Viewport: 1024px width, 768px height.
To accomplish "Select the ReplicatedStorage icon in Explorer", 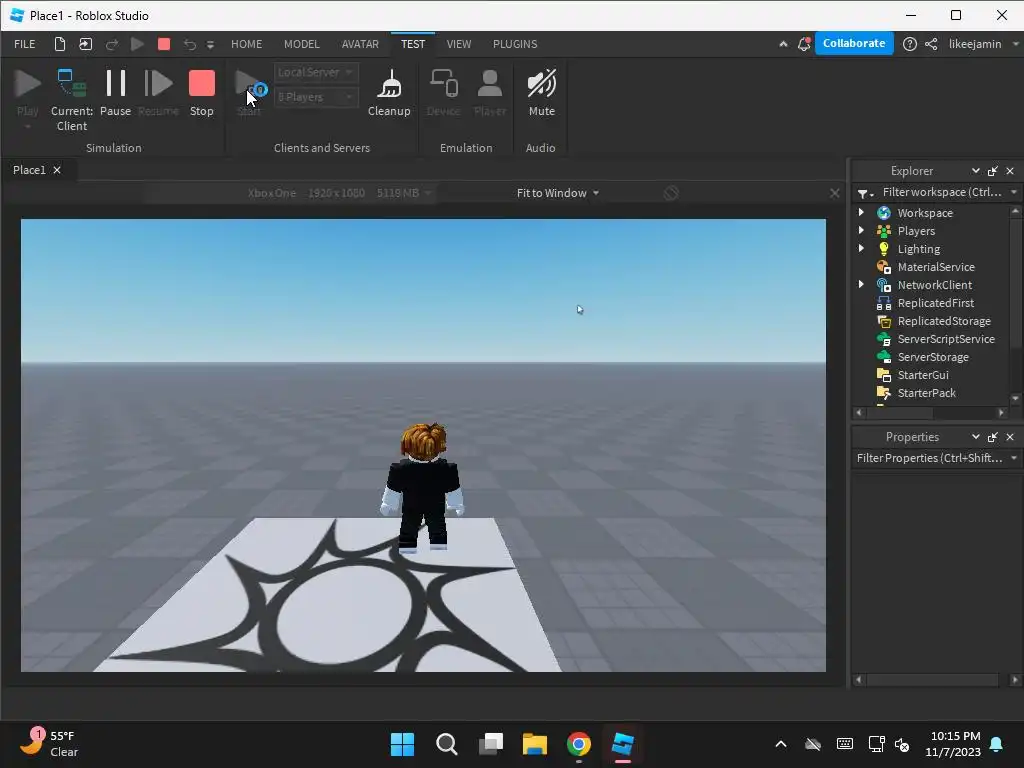I will 884,321.
